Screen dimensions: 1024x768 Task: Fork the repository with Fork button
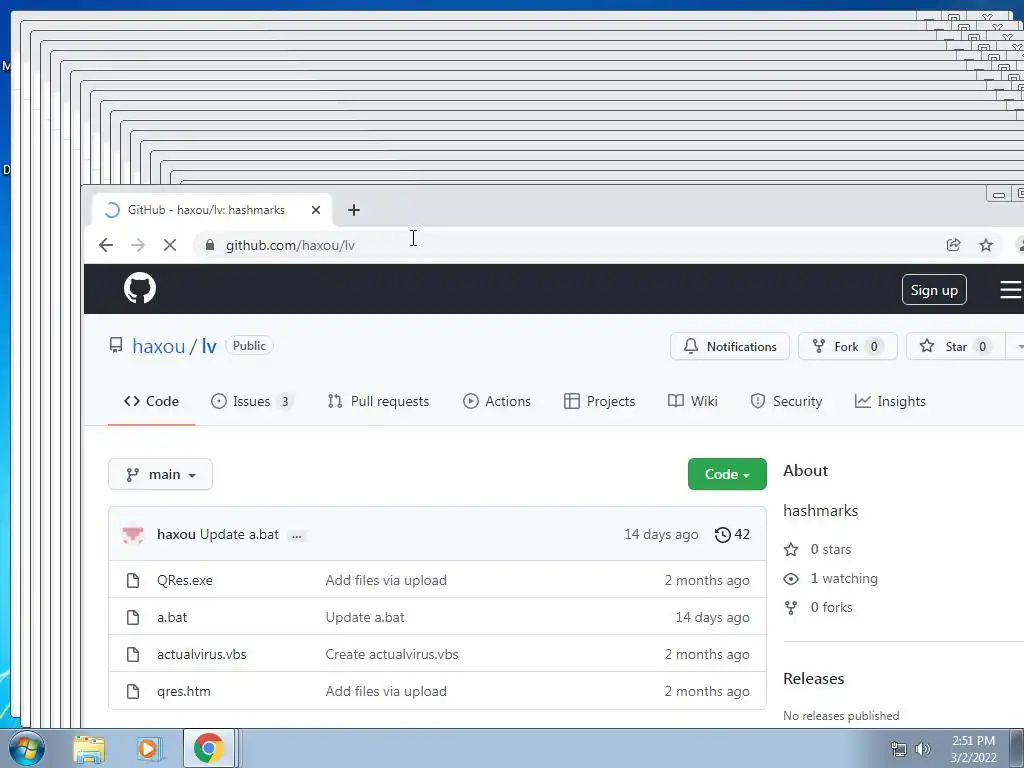click(848, 346)
